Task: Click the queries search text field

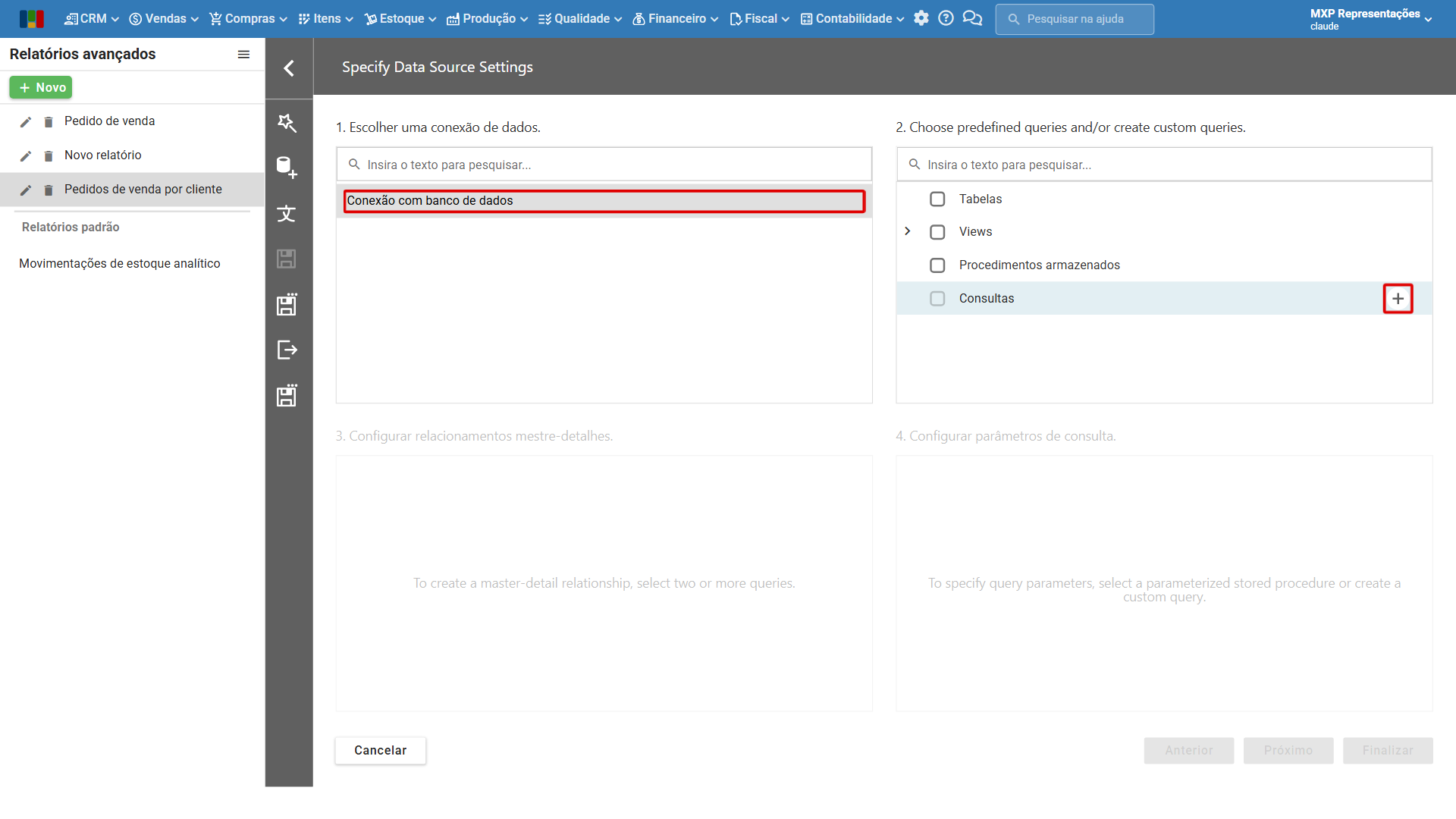Action: click(1164, 165)
